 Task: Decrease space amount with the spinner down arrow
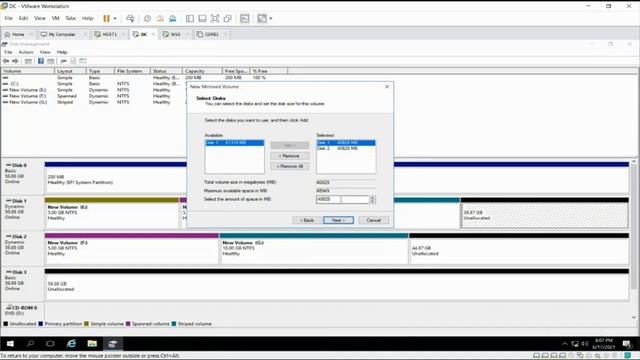click(372, 201)
